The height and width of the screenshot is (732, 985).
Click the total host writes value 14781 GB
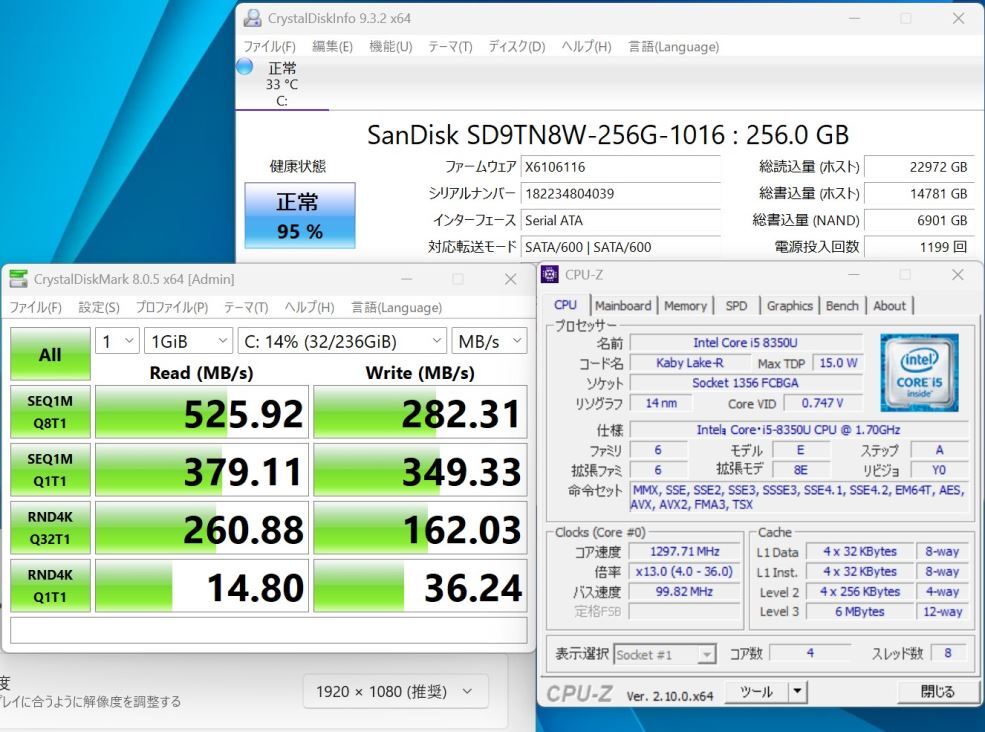(919, 194)
